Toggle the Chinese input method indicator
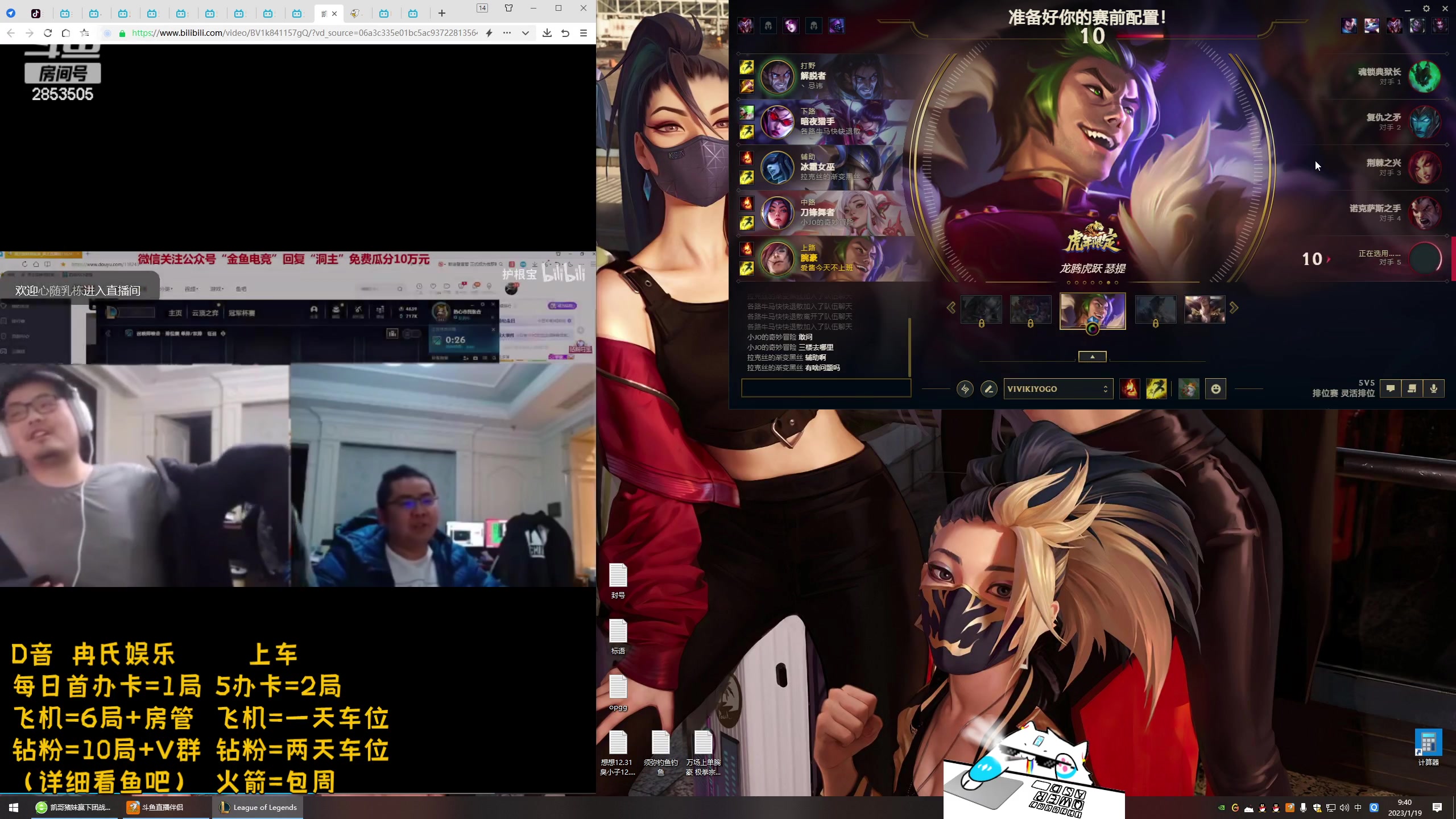The width and height of the screenshot is (1456, 819). [1358, 808]
